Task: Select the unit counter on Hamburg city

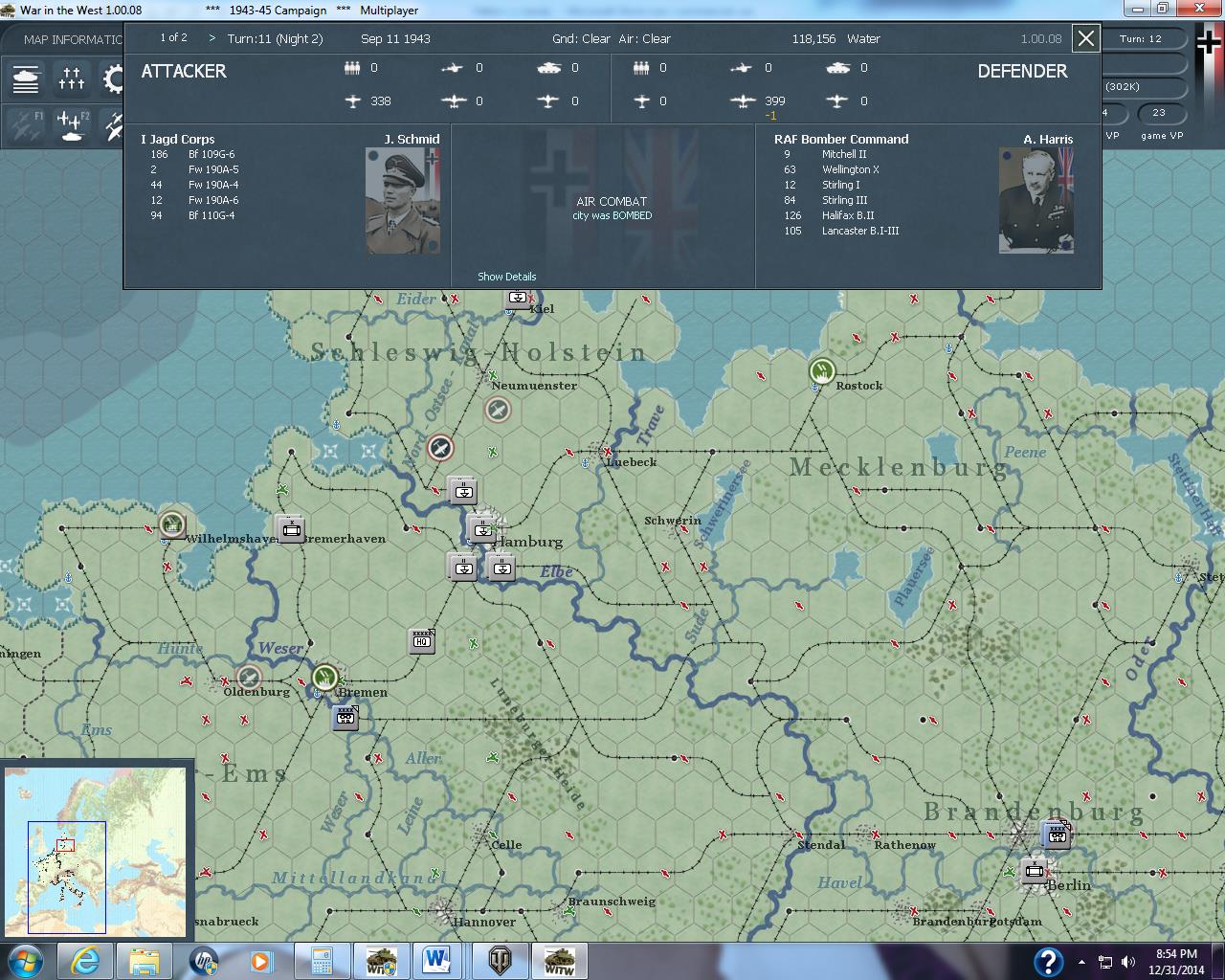Action: click(x=483, y=528)
